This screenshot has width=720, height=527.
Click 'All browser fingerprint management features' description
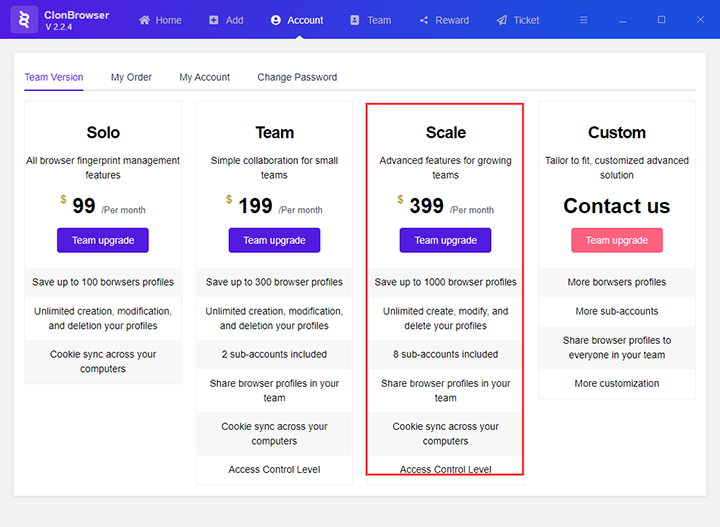pos(103,168)
